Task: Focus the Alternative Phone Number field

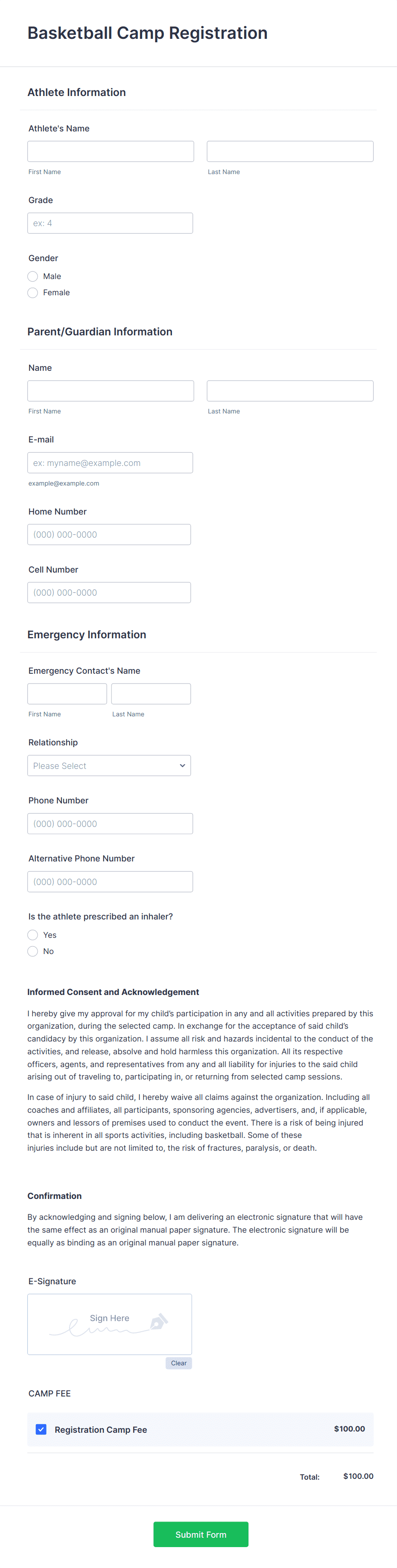Action: 110,881
